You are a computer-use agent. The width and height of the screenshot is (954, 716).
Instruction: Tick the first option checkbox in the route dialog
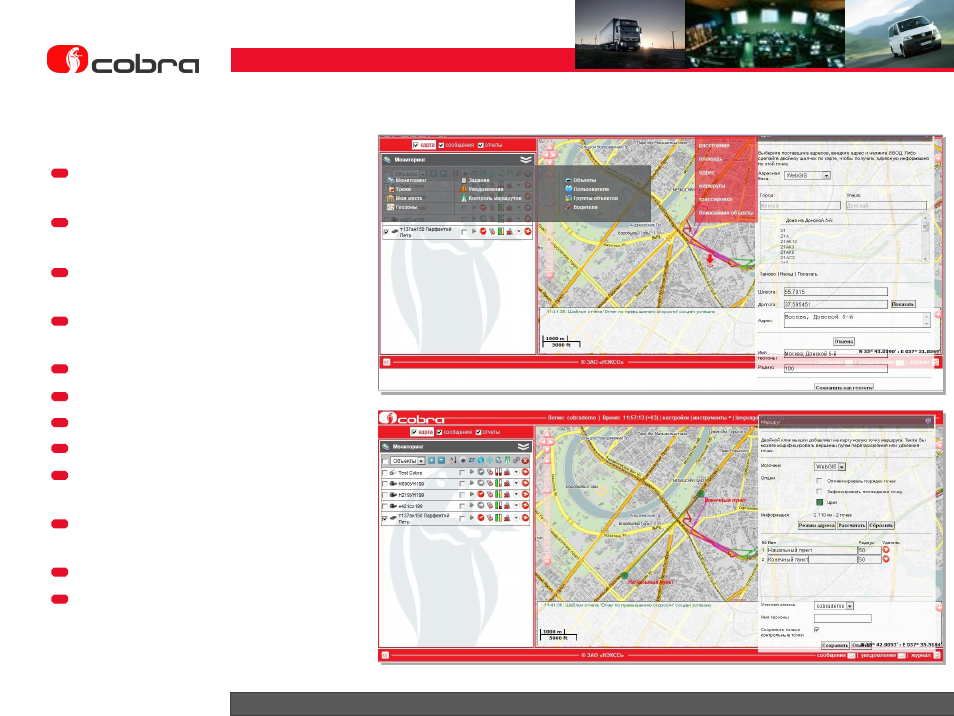click(819, 481)
